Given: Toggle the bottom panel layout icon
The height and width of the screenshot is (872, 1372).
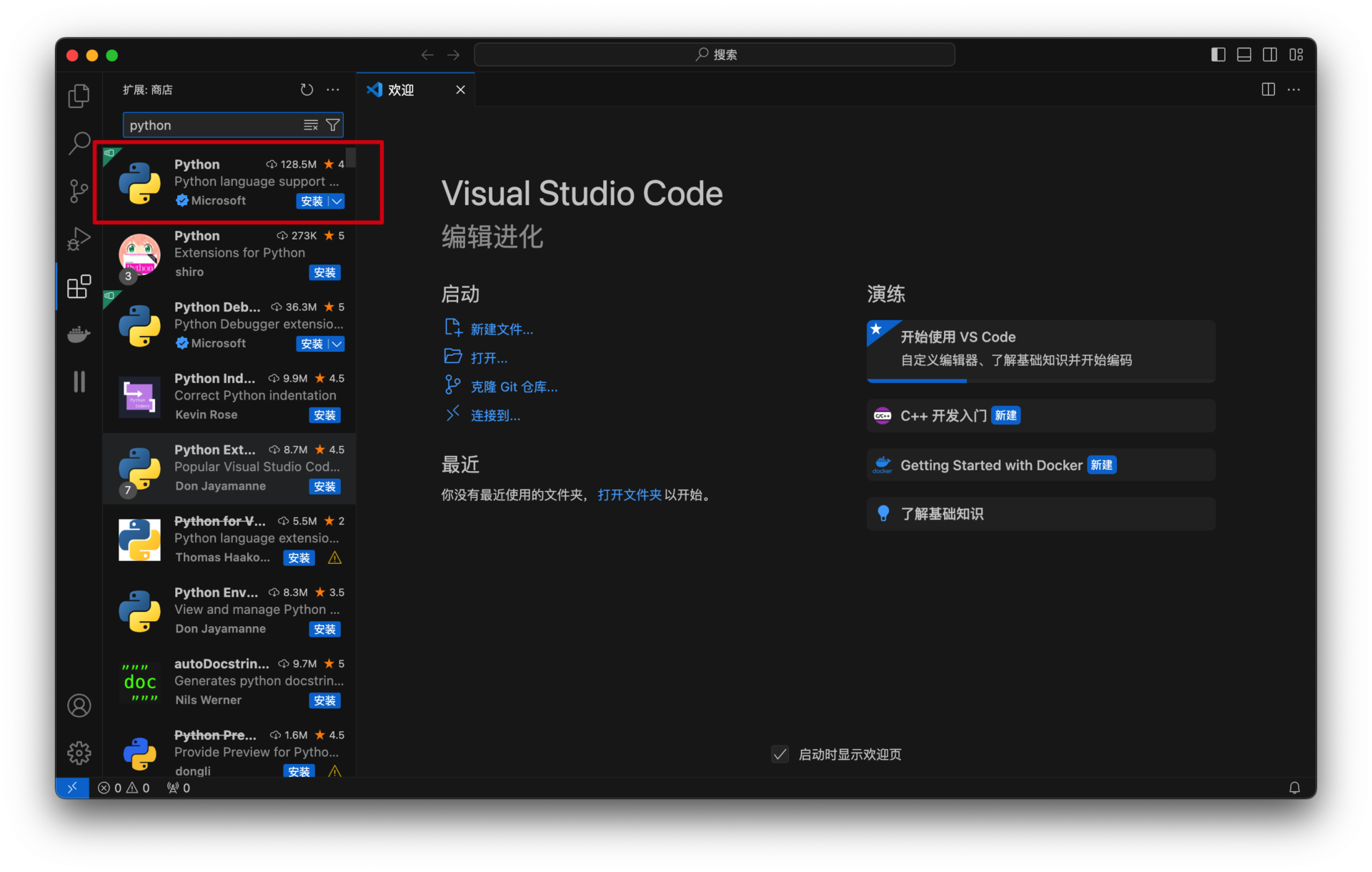Looking at the screenshot, I should [1244, 55].
